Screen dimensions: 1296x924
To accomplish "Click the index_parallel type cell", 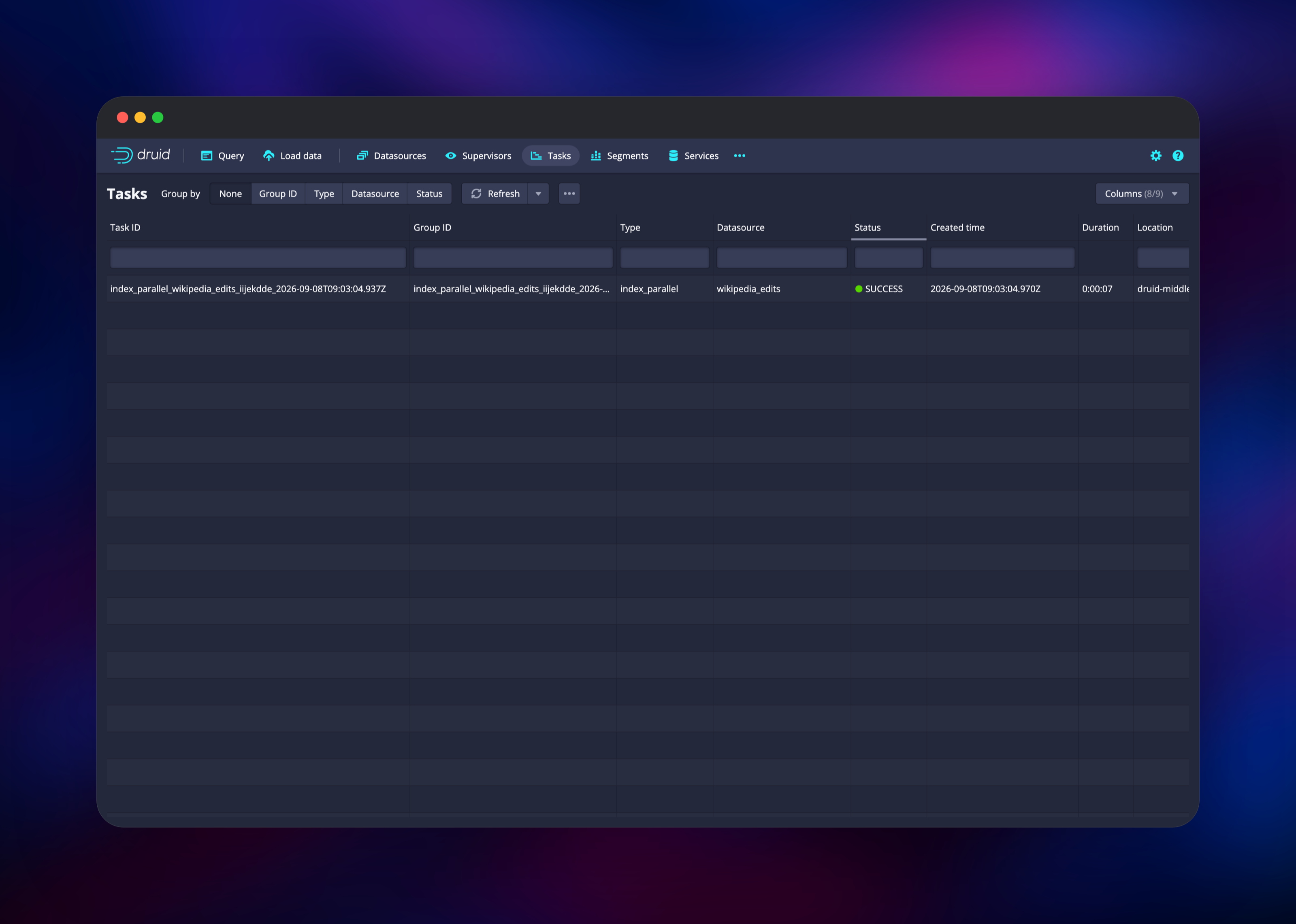I will coord(648,289).
